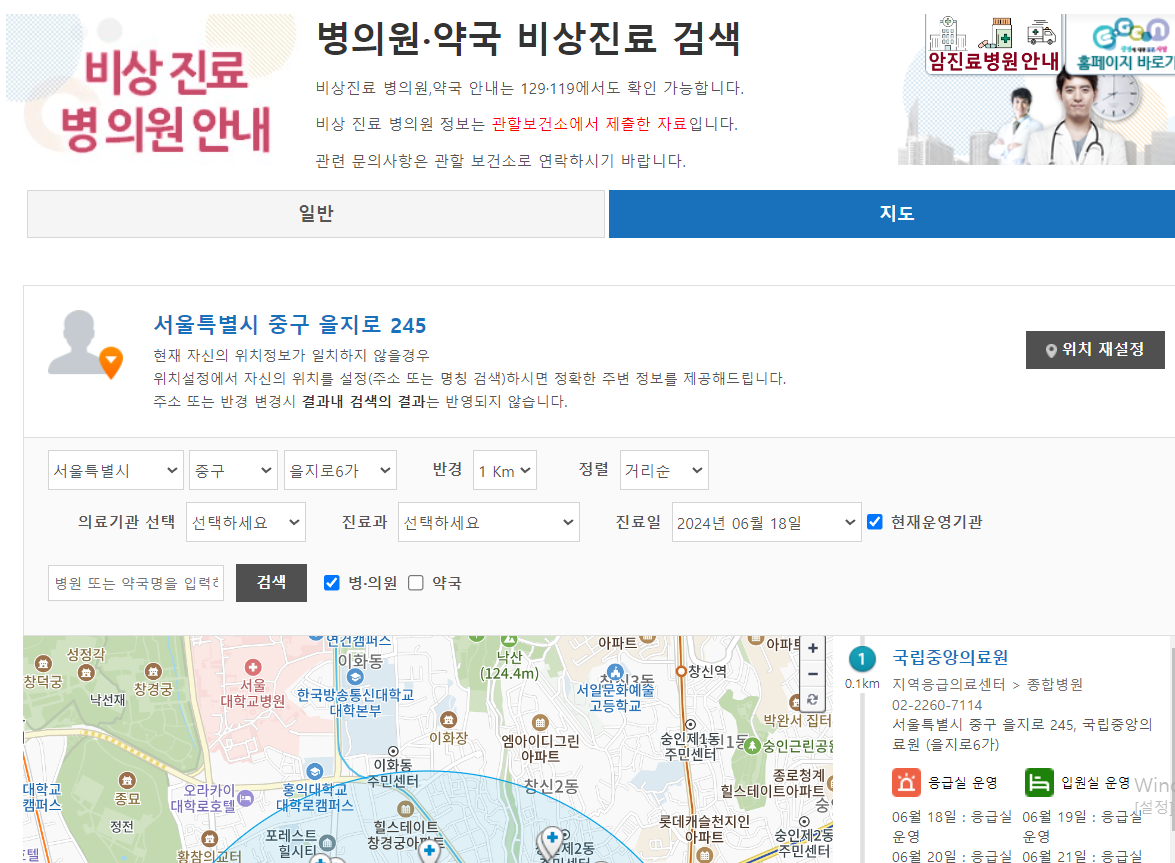The height and width of the screenshot is (863, 1175).
Task: Click the 위치 재설정 button
Action: [1095, 349]
